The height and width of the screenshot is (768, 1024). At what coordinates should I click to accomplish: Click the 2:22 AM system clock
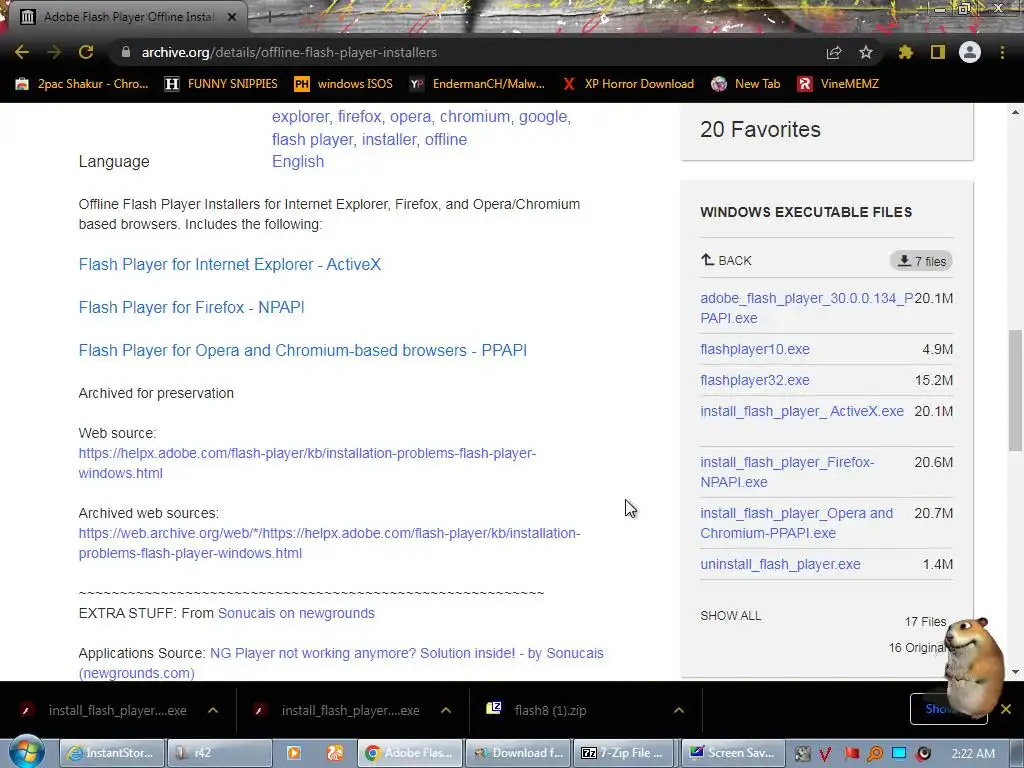[x=972, y=753]
